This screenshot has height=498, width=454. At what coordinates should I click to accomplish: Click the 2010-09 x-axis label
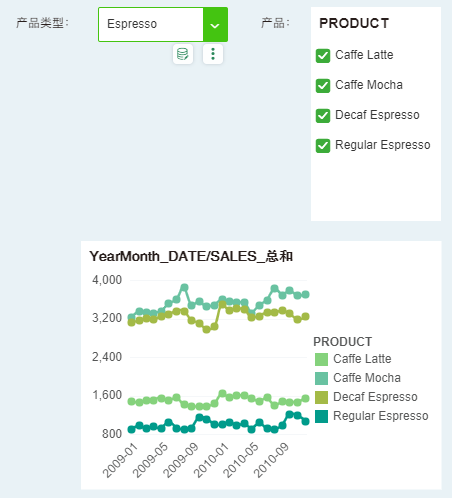tap(271, 460)
